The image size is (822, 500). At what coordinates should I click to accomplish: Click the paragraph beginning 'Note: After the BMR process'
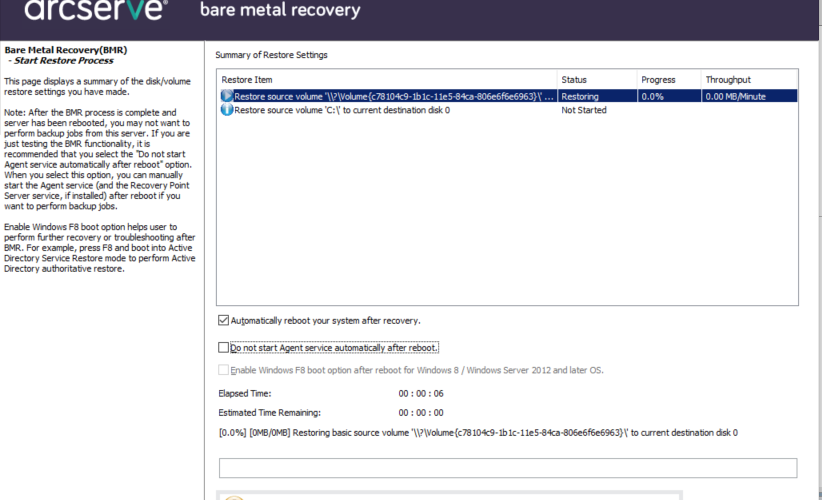click(x=98, y=159)
